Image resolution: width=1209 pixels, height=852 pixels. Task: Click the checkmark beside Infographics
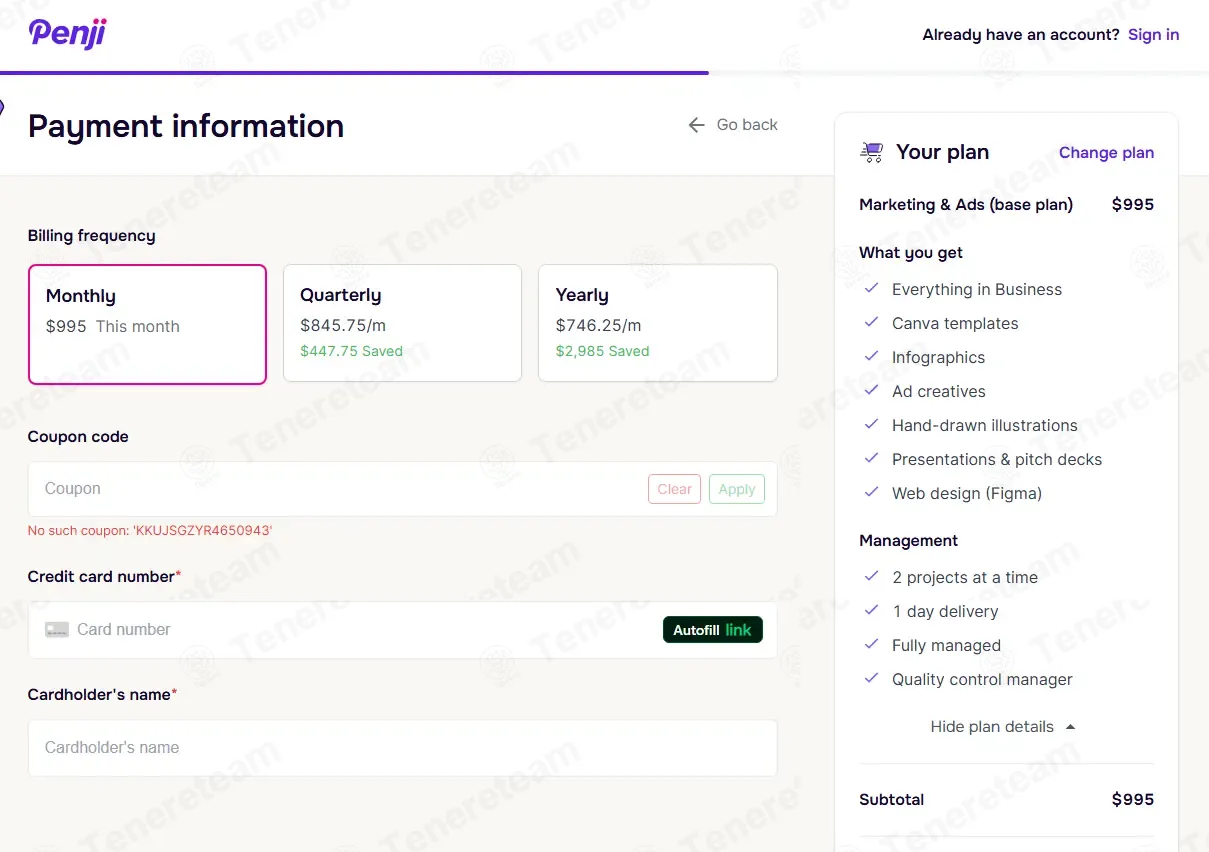click(871, 357)
